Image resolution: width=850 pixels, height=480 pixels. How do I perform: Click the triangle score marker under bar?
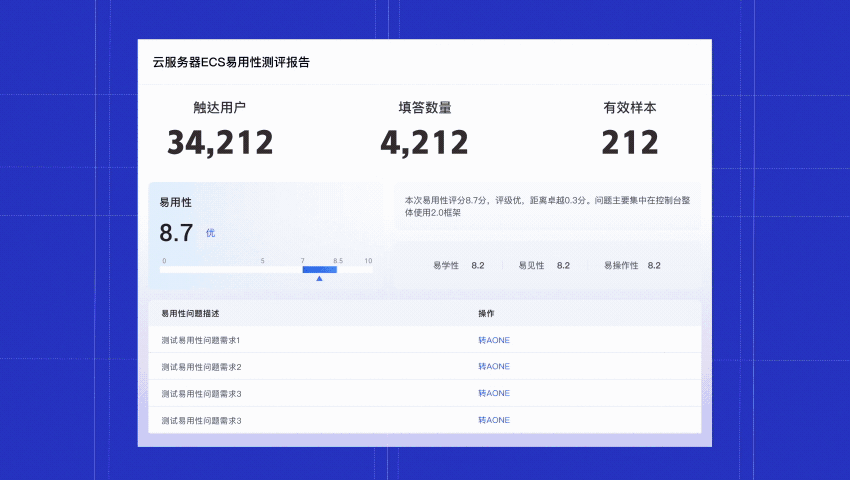pyautogui.click(x=319, y=278)
